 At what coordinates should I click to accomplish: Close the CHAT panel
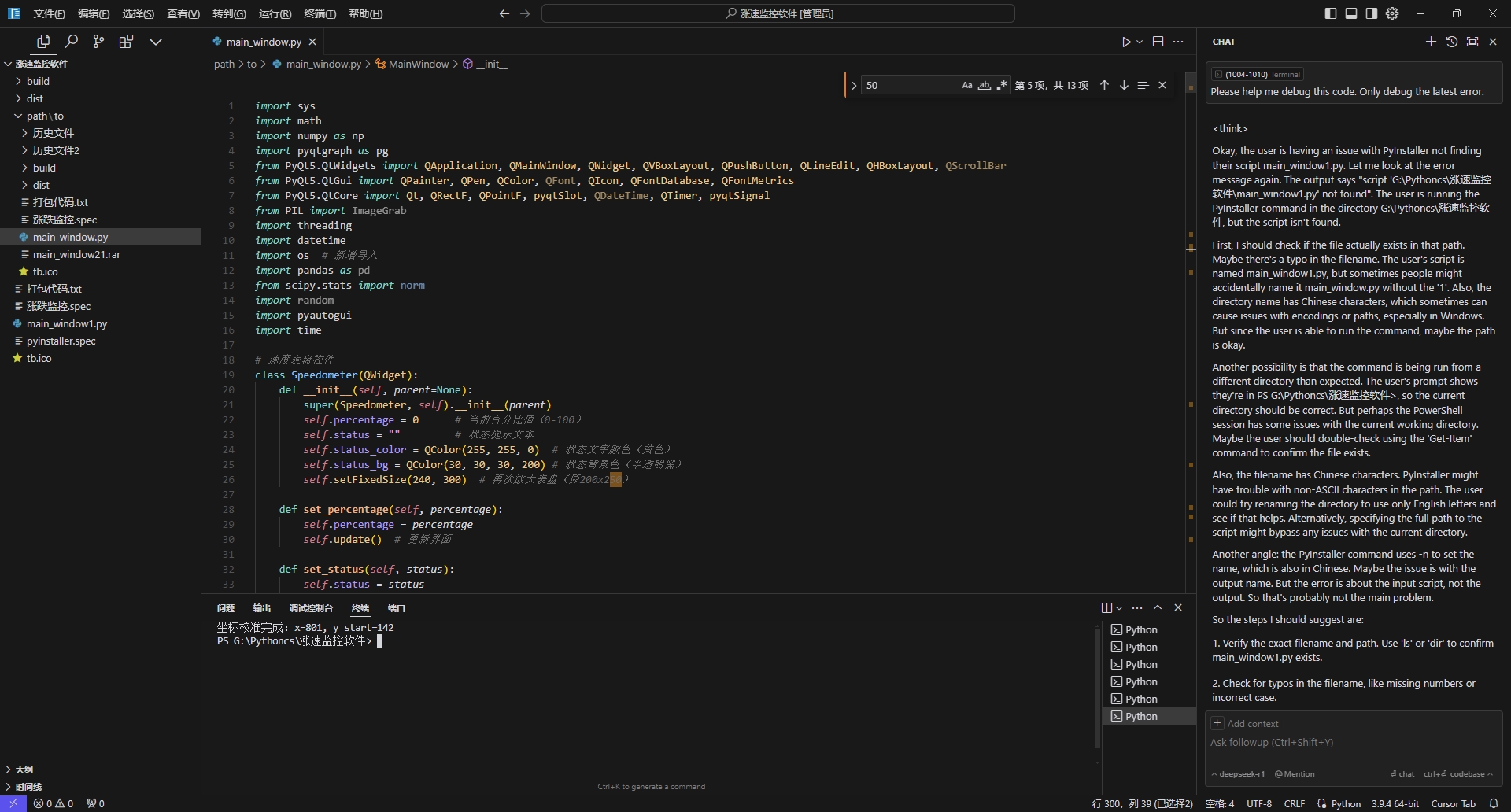click(x=1493, y=42)
